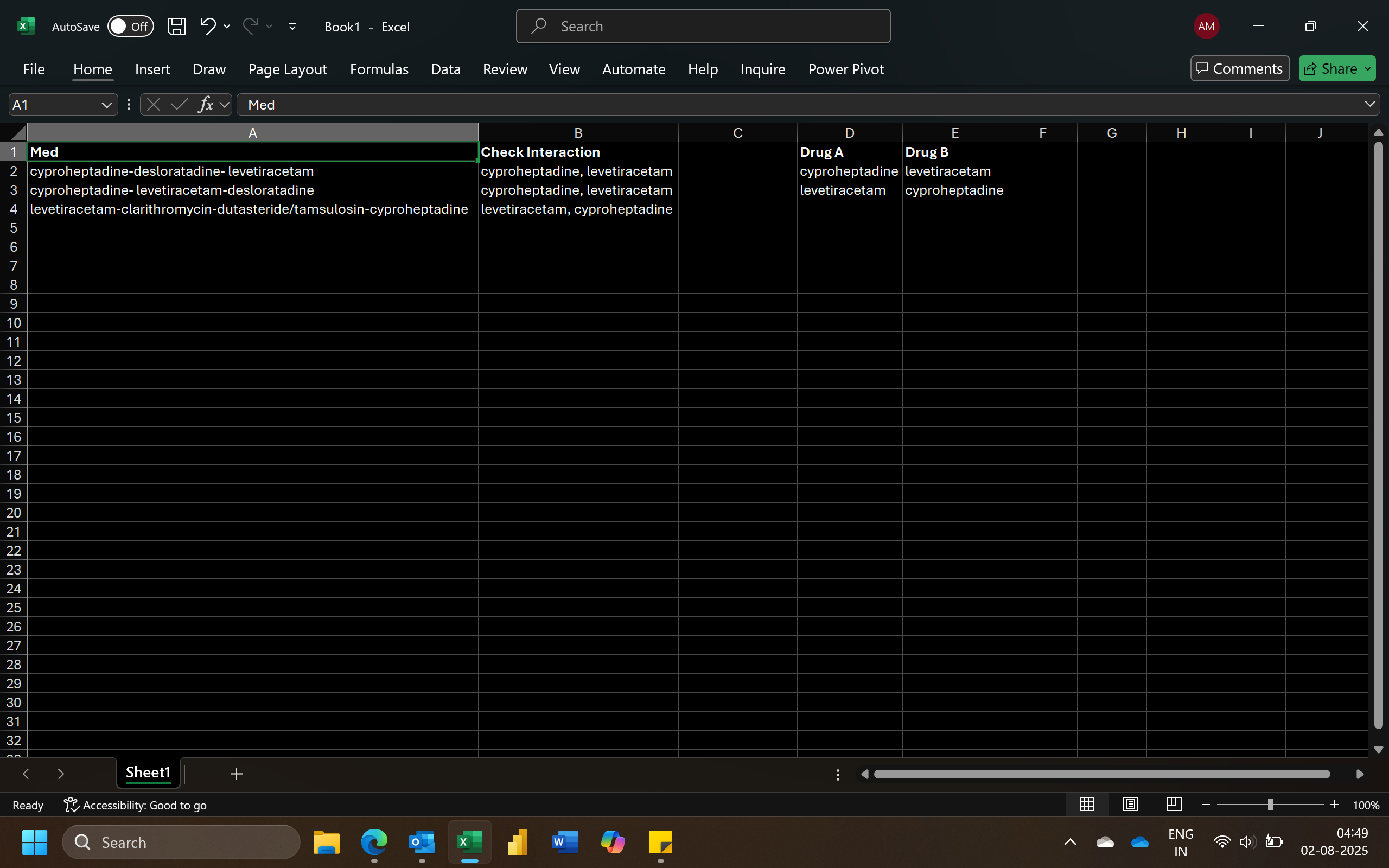The height and width of the screenshot is (868, 1389).
Task: Open Share button dropdown arrow
Action: pyautogui.click(x=1368, y=69)
